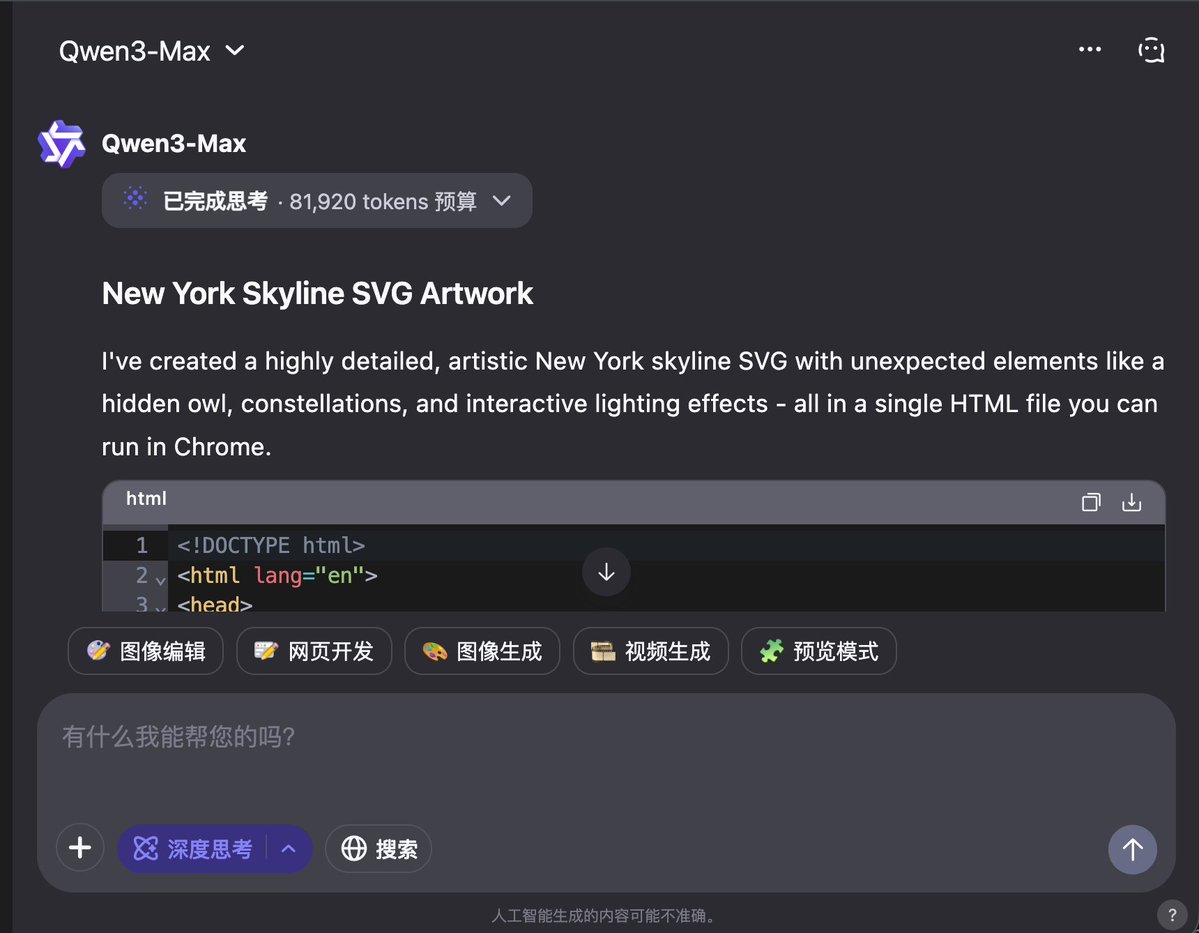Click the send message arrow
The image size is (1199, 933).
1132,849
